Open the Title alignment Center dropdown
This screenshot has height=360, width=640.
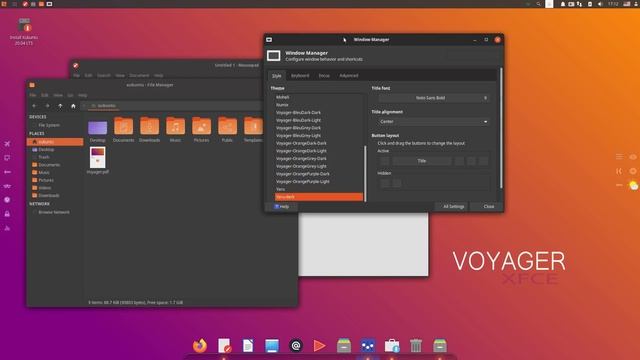[434, 122]
